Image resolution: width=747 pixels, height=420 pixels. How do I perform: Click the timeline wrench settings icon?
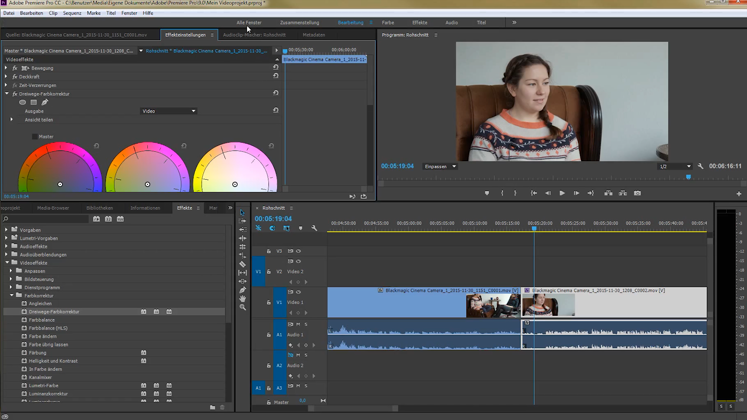(313, 228)
